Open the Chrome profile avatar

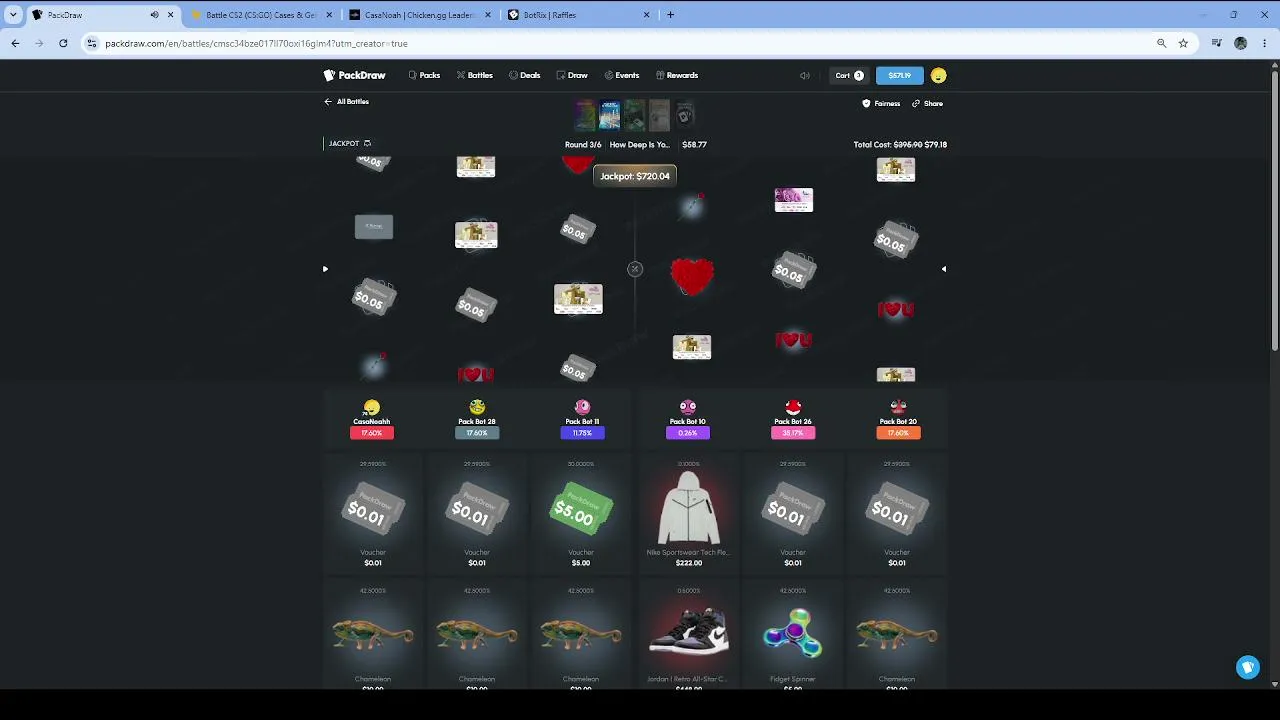1241,43
